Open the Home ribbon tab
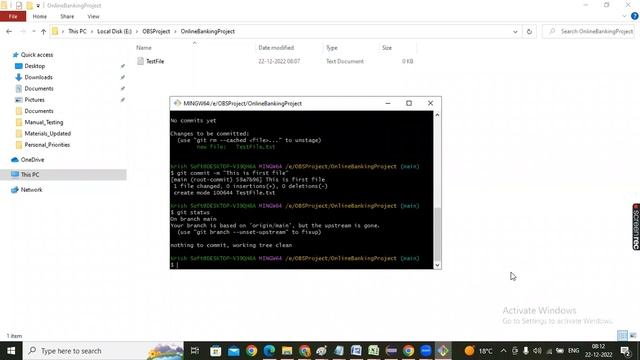The height and width of the screenshot is (360, 640). pos(40,16)
